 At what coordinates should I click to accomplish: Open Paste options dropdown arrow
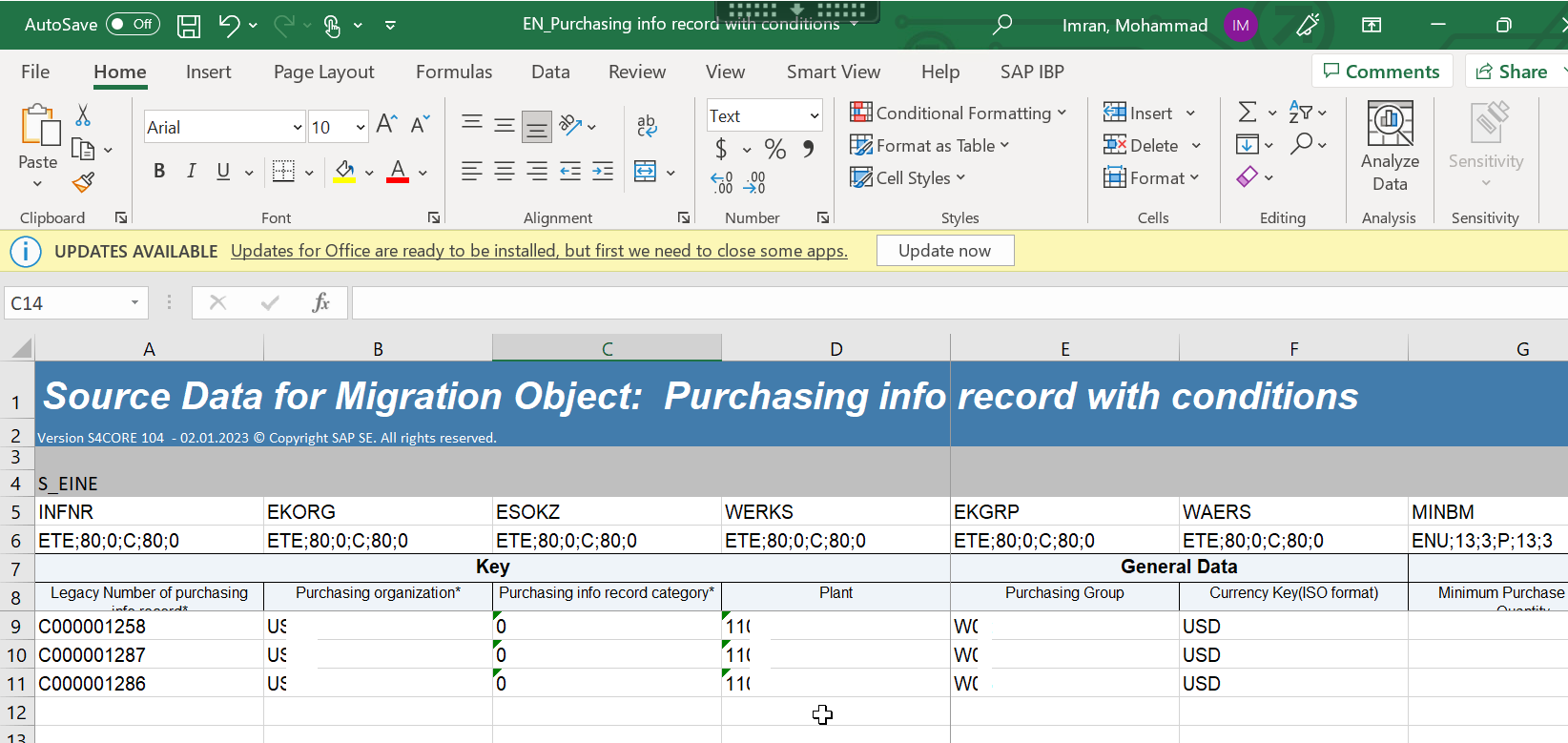38,184
